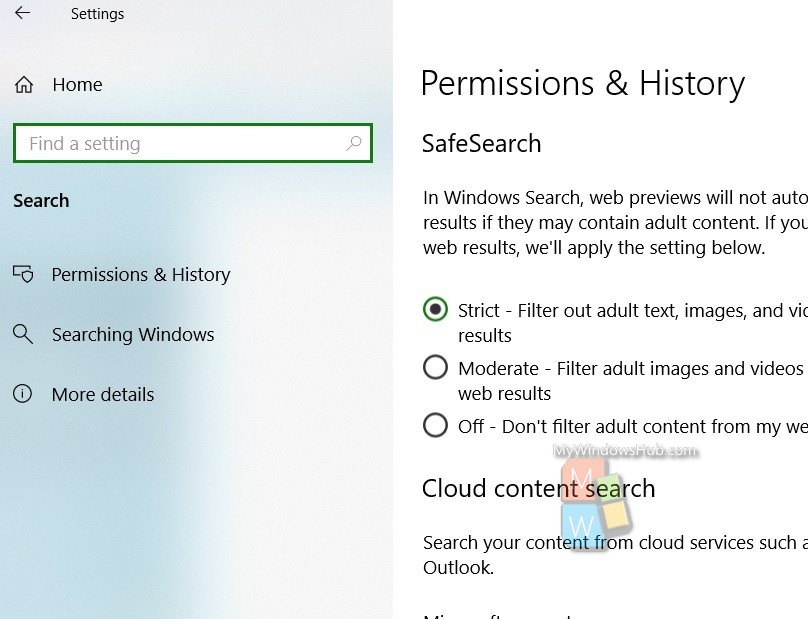
Task: Open the Permissions & History page
Action: coord(141,274)
